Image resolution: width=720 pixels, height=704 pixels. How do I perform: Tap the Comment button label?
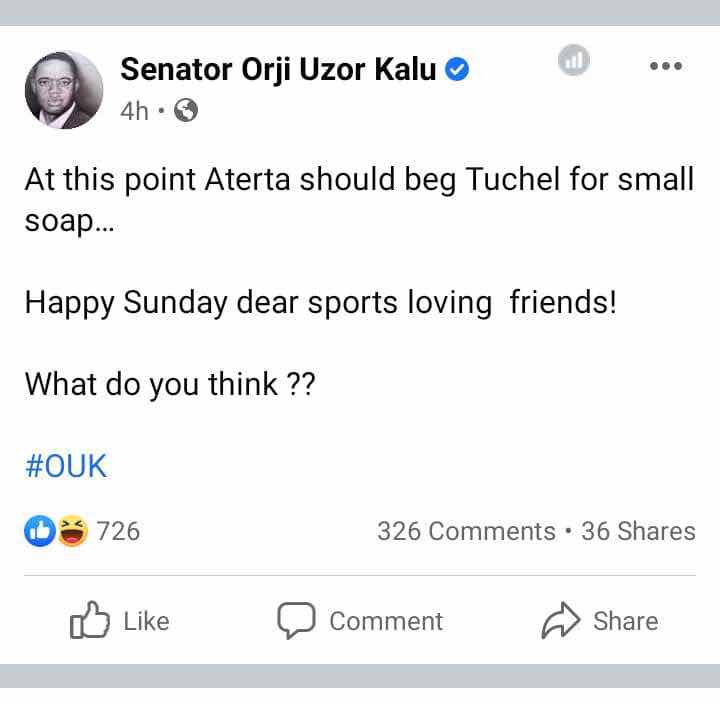click(386, 621)
